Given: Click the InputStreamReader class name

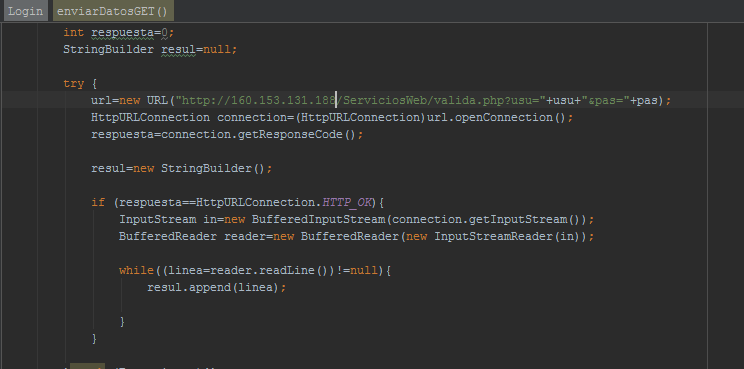Looking at the screenshot, I should point(494,236).
